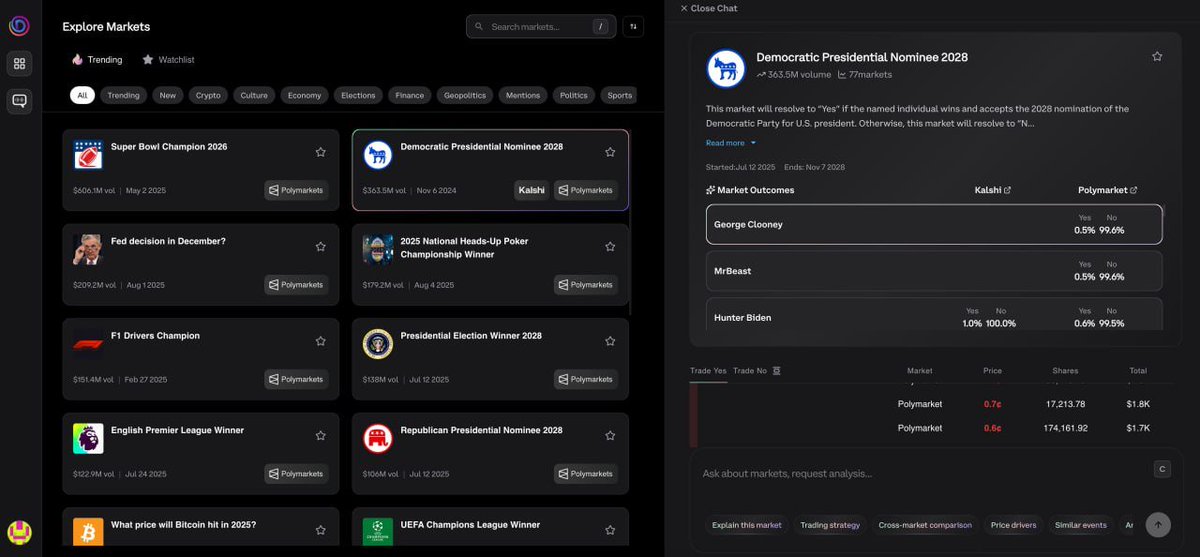The width and height of the screenshot is (1200, 557).
Task: Choose the Similar events suggestion
Action: 1081,525
